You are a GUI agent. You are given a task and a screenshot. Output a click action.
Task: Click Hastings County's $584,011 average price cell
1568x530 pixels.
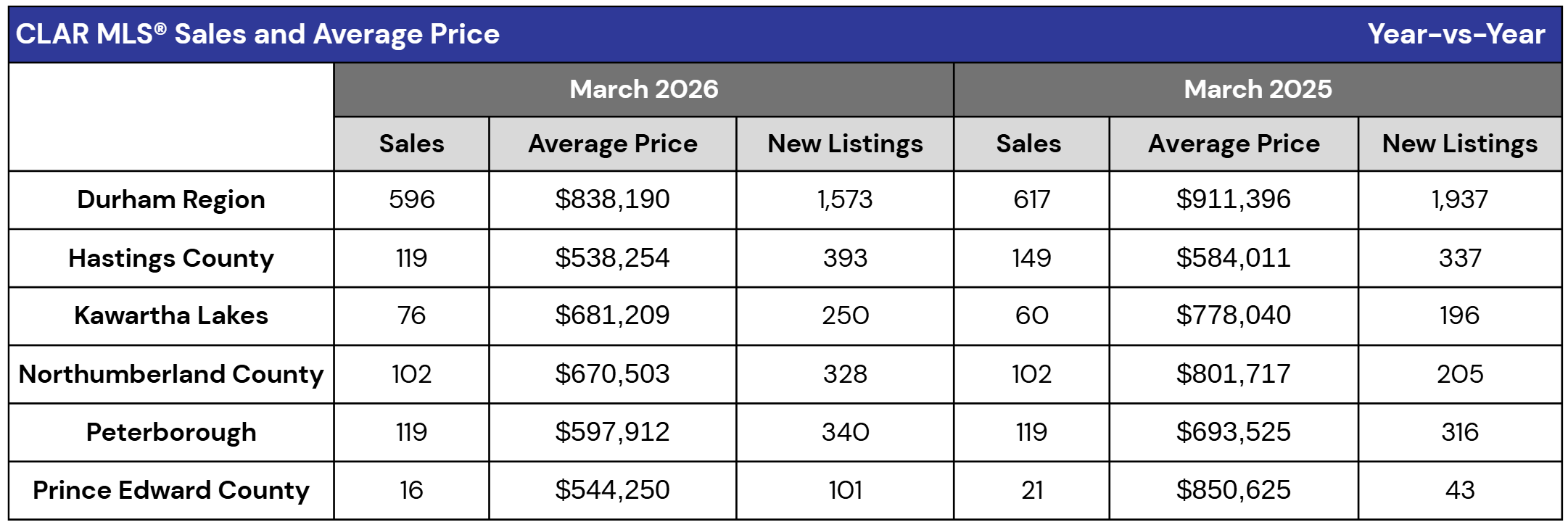pos(1233,258)
